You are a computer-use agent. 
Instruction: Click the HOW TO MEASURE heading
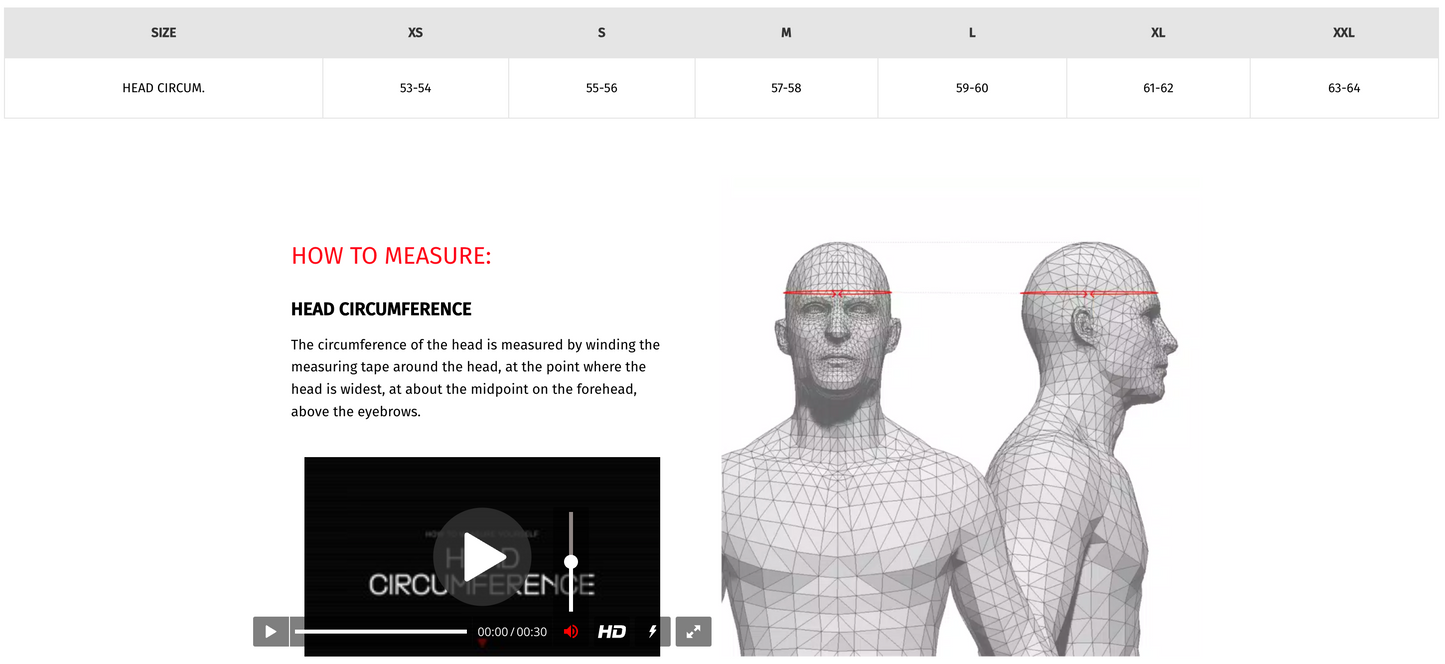point(391,256)
